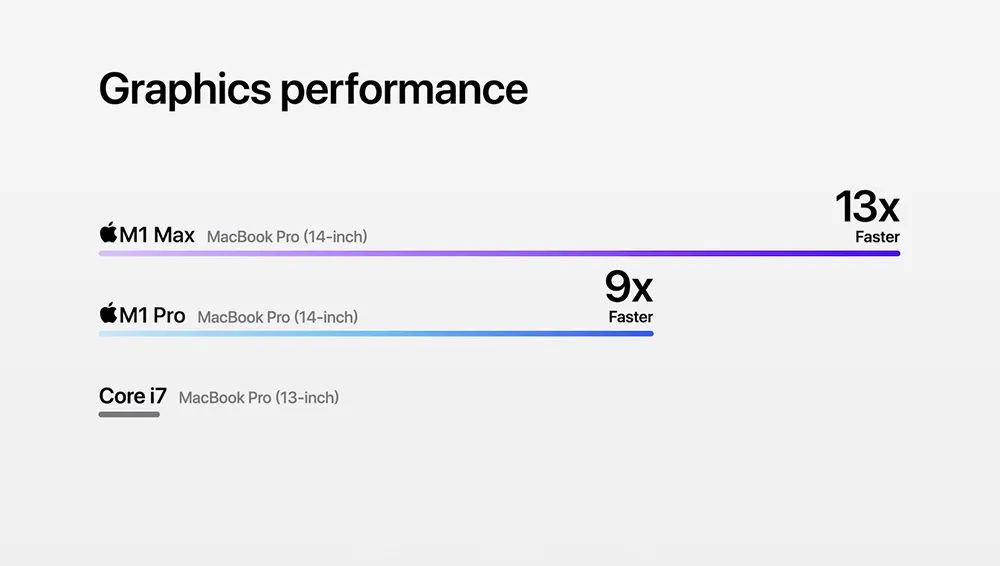Click the middle of the purple M1 Max bar
Screen dimensions: 1000x566
coord(499,253)
